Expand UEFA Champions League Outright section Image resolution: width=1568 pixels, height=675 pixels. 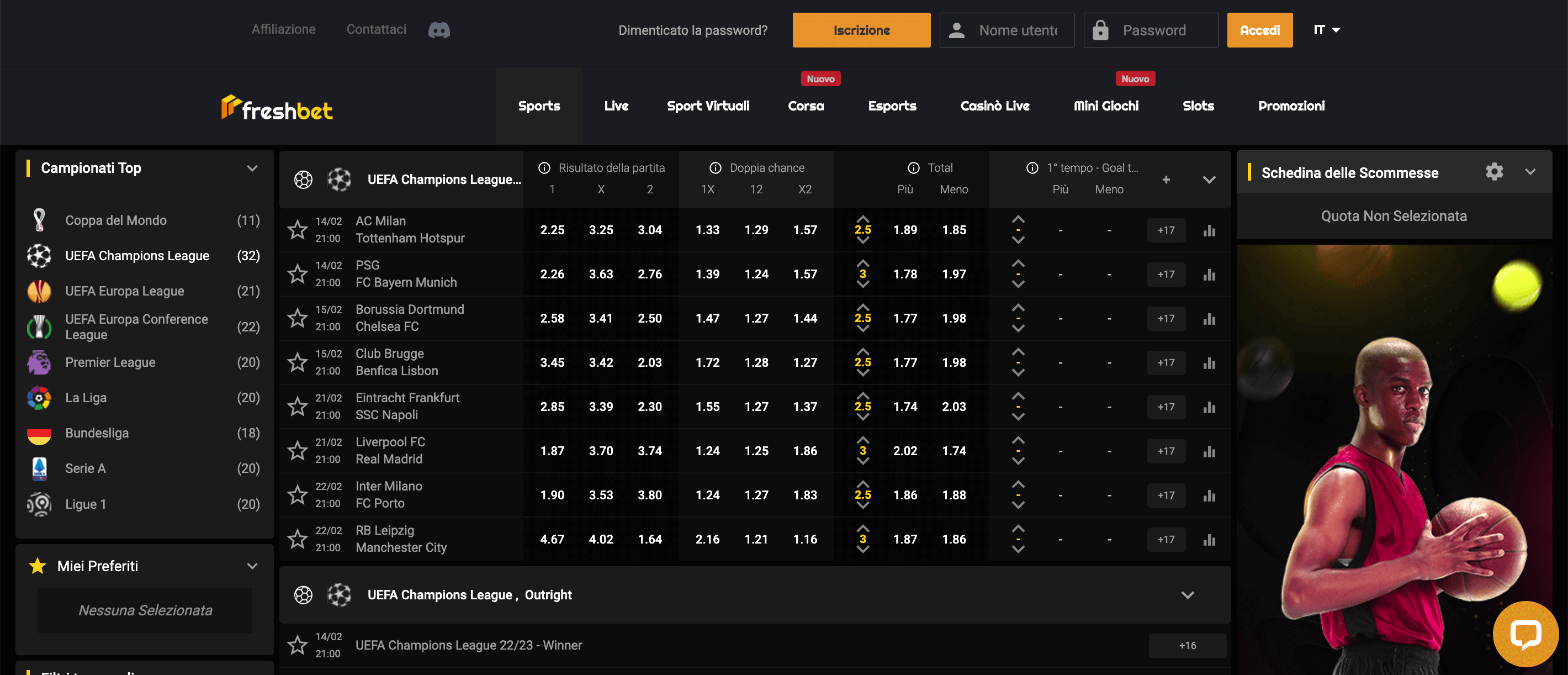[1187, 594]
